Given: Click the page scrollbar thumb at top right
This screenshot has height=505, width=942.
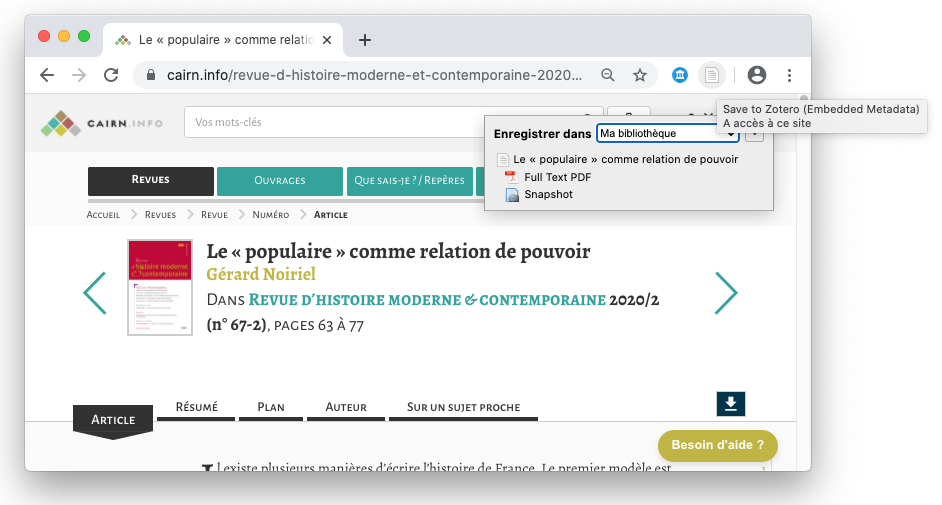Looking at the screenshot, I should [803, 98].
